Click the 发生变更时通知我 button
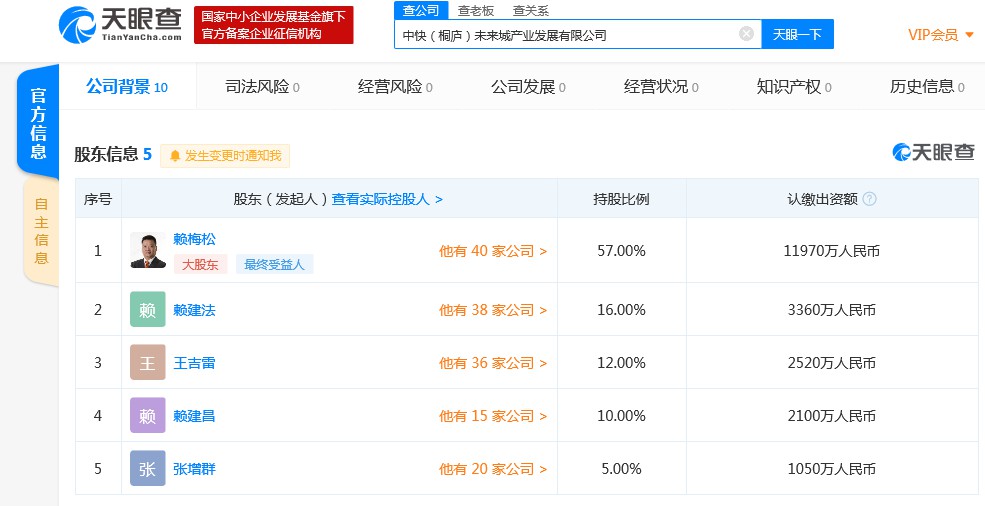This screenshot has height=506, width=985. tap(225, 156)
